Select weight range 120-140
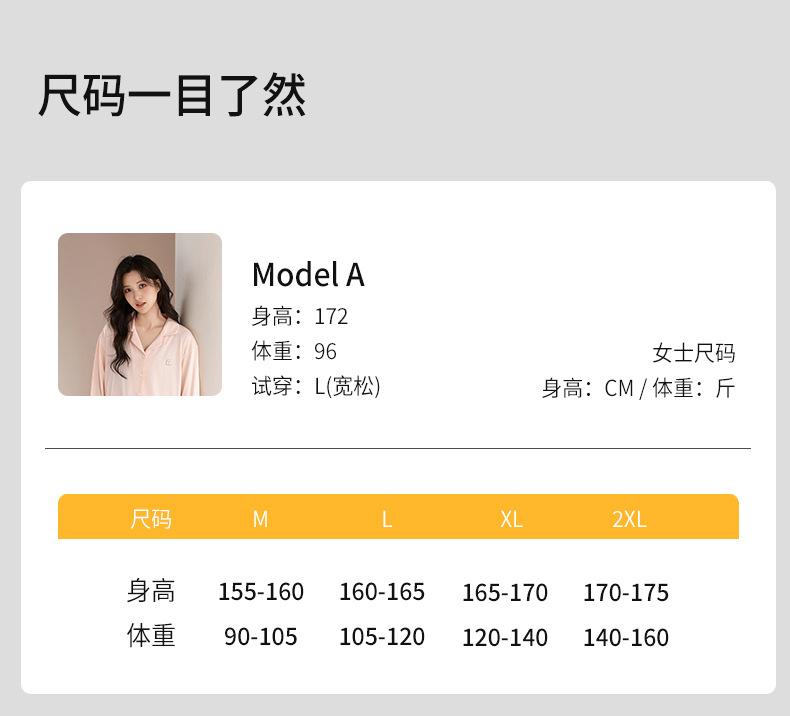This screenshot has width=790, height=716. point(505,638)
